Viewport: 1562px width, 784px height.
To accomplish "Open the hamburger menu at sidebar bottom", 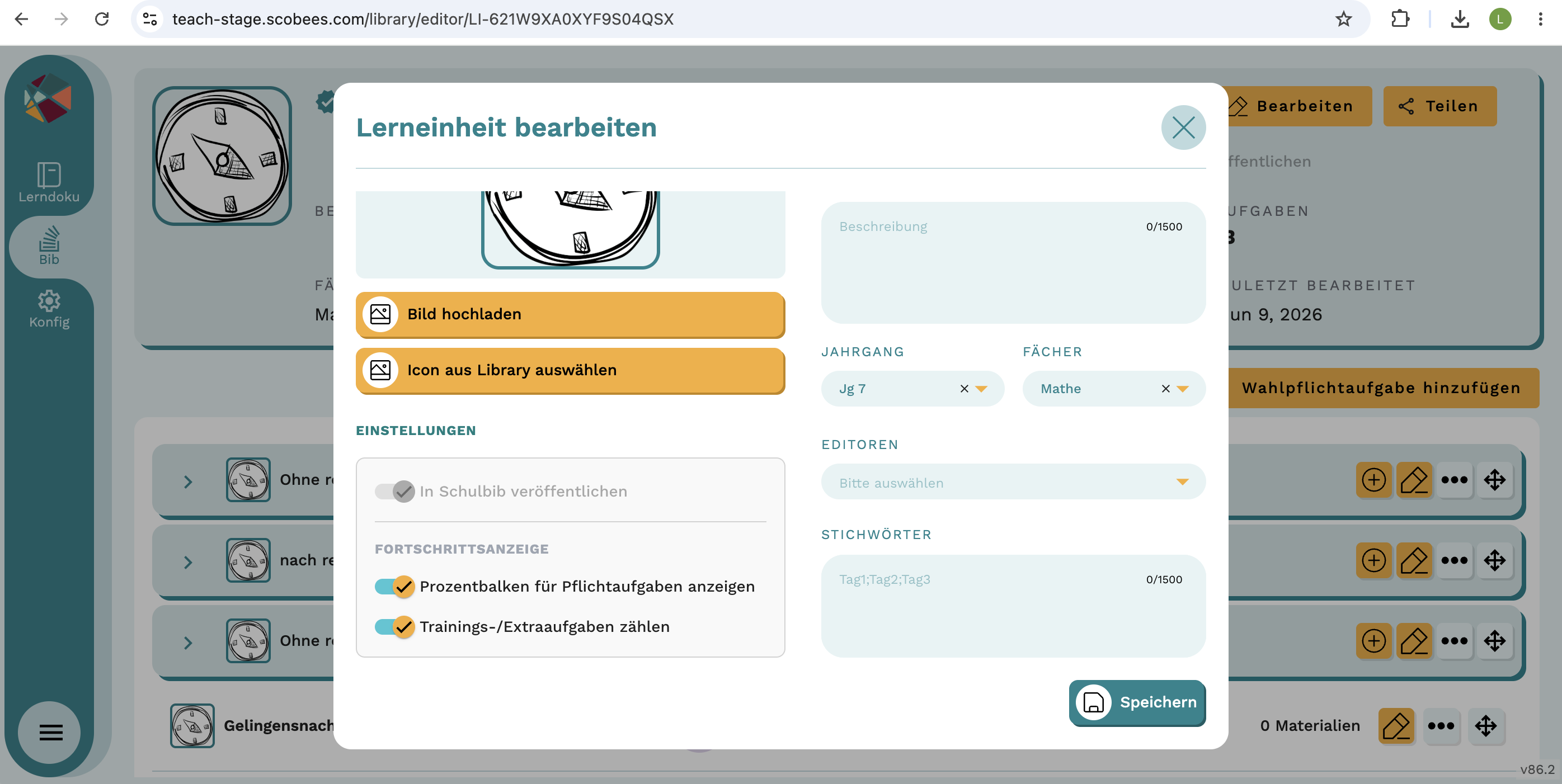I will [x=50, y=732].
